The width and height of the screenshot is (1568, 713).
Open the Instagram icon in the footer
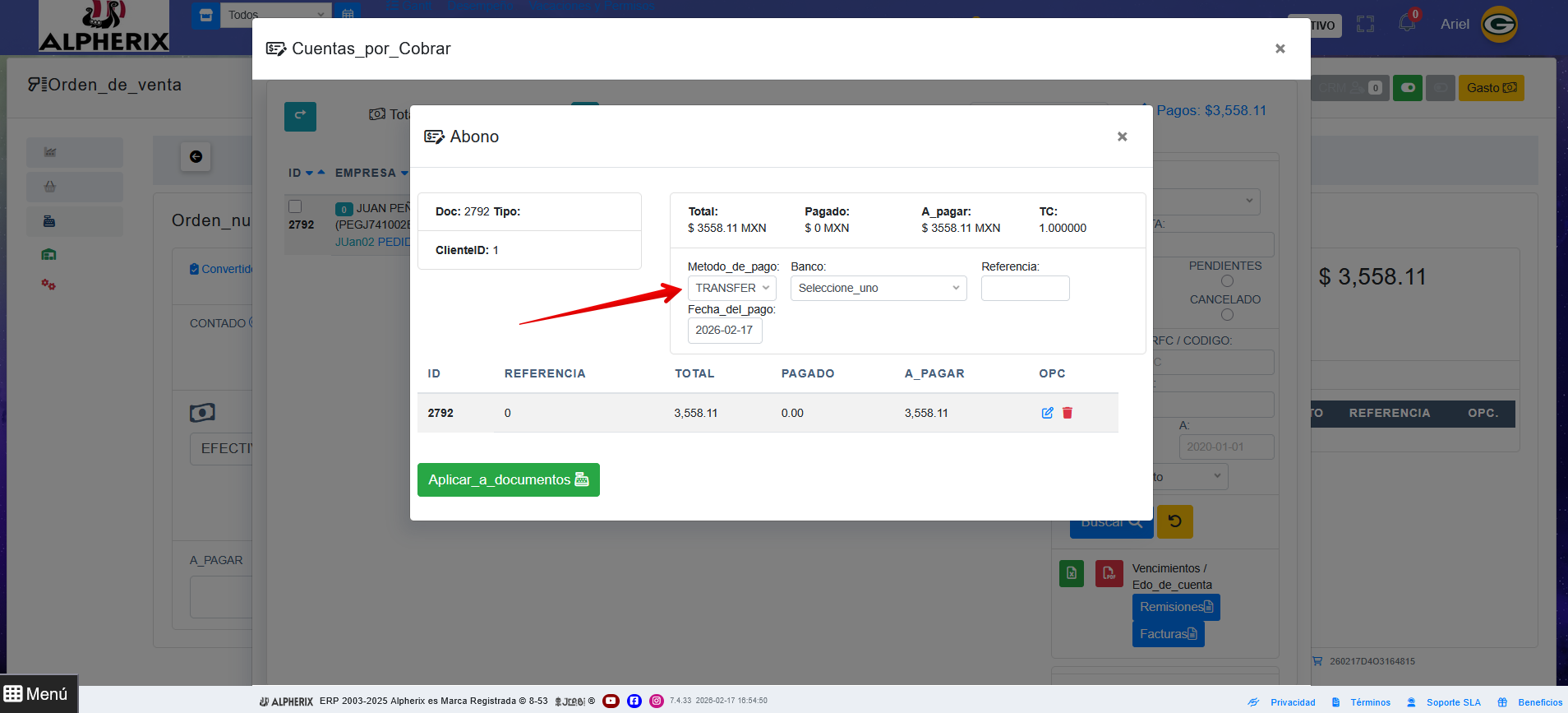click(x=657, y=701)
